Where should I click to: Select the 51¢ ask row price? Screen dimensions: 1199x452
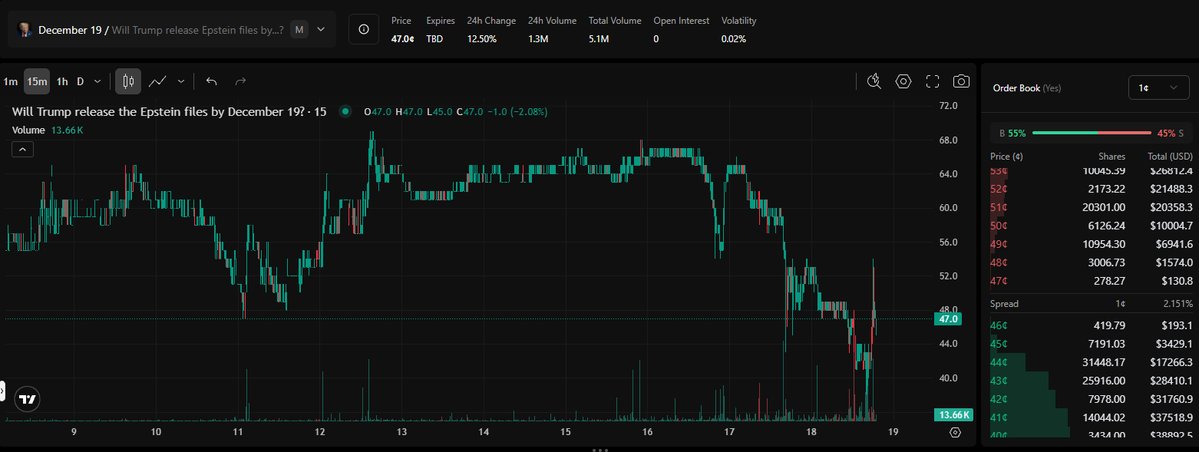click(999, 207)
